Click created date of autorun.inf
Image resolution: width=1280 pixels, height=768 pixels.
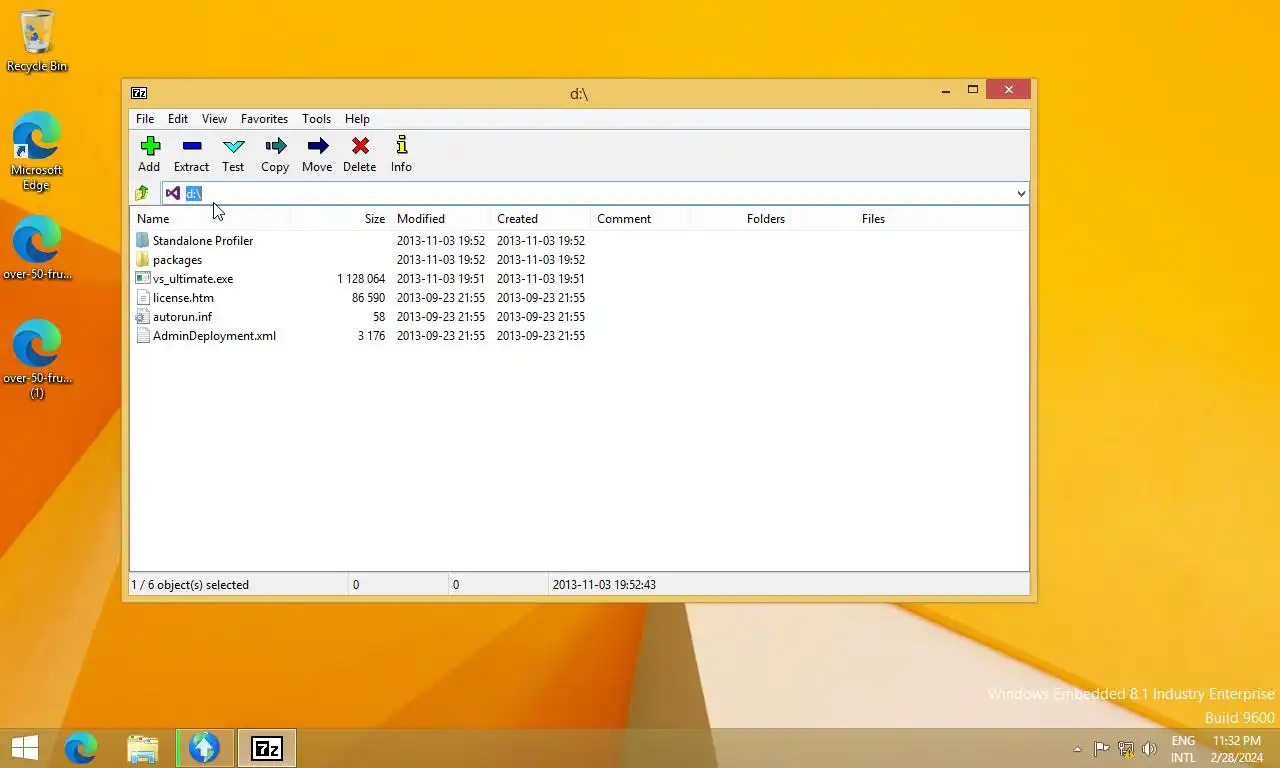coord(541,317)
